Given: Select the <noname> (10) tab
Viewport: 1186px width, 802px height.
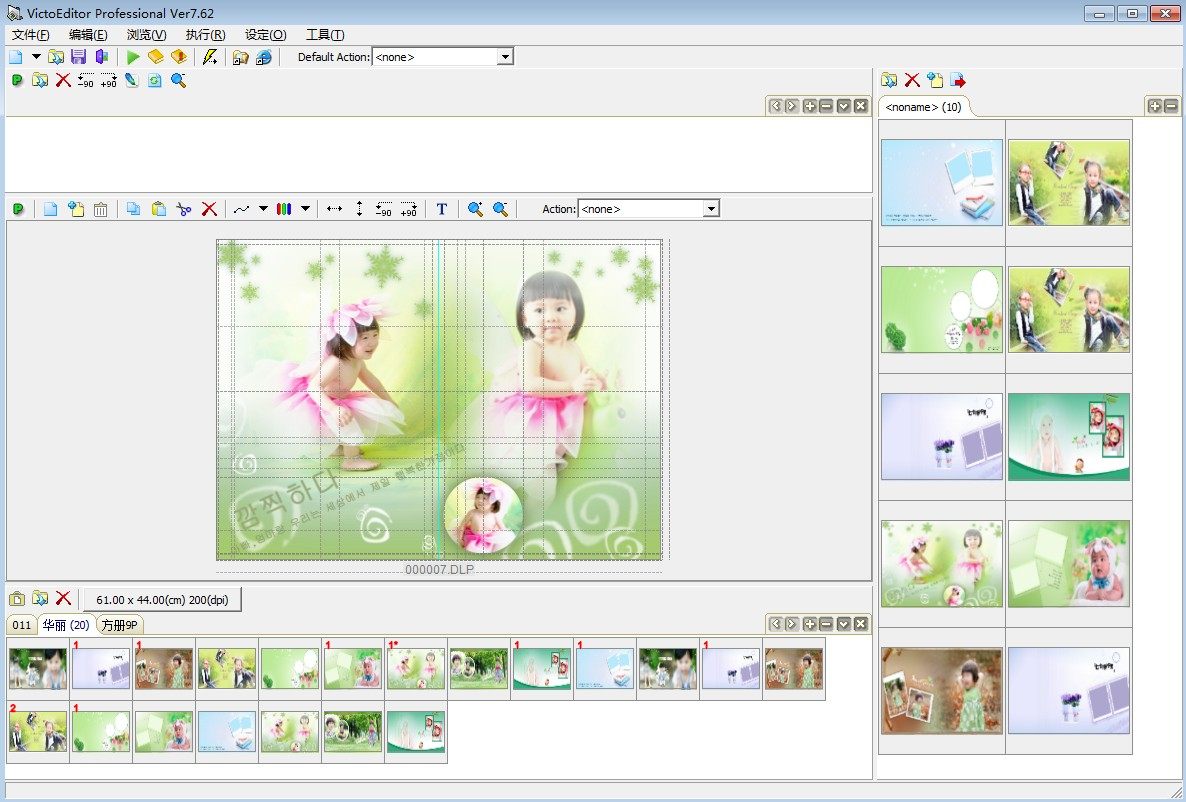Looking at the screenshot, I should click(924, 107).
